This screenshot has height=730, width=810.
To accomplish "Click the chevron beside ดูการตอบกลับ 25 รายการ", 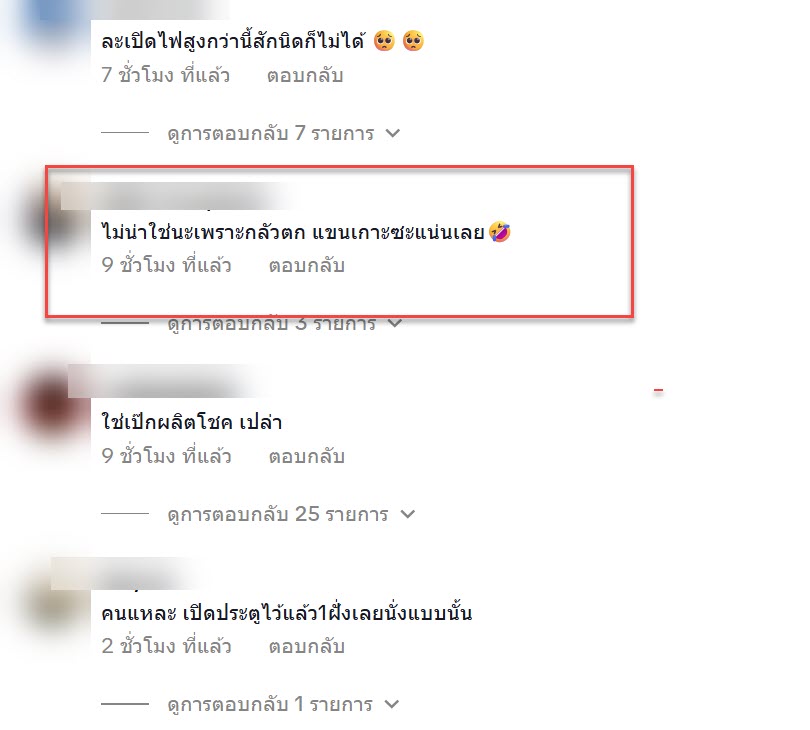I will 408,514.
